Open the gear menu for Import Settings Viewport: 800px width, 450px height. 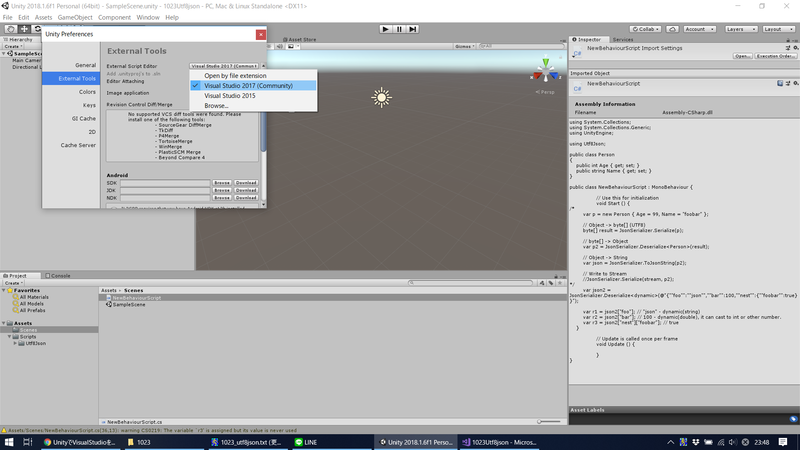pyautogui.click(x=795, y=48)
